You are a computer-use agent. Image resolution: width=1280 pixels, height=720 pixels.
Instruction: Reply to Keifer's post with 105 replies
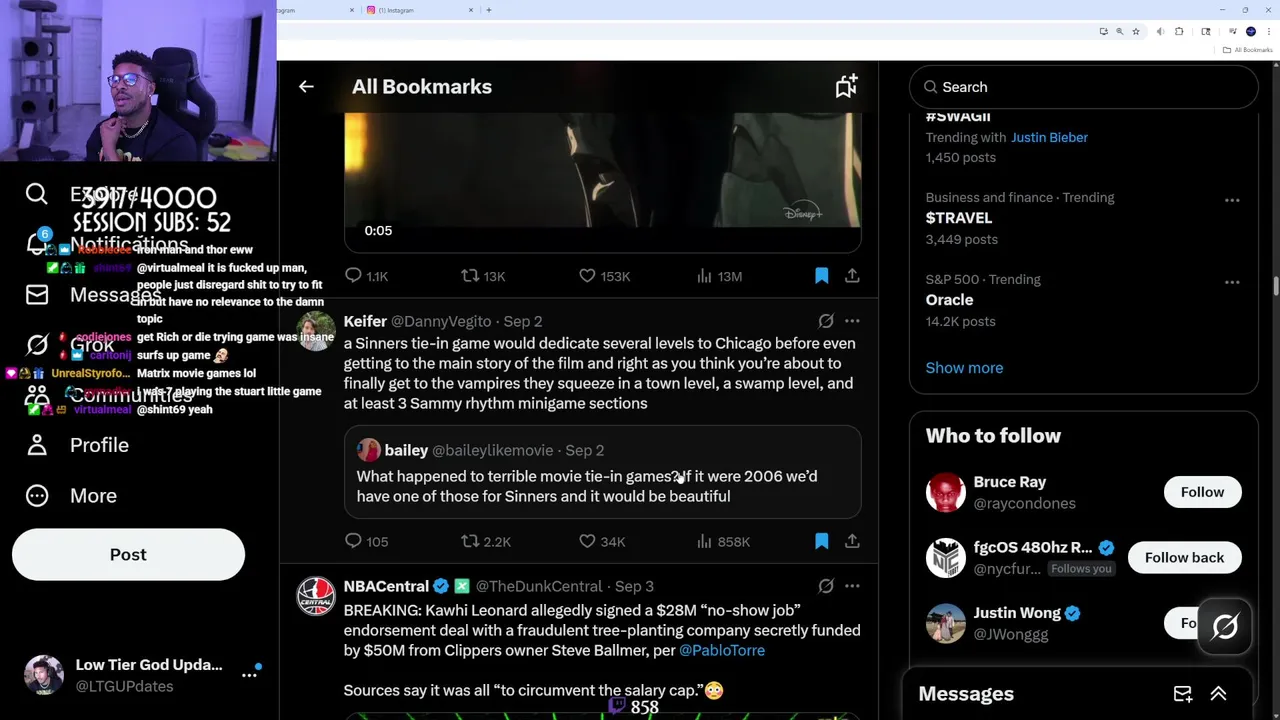pos(366,541)
